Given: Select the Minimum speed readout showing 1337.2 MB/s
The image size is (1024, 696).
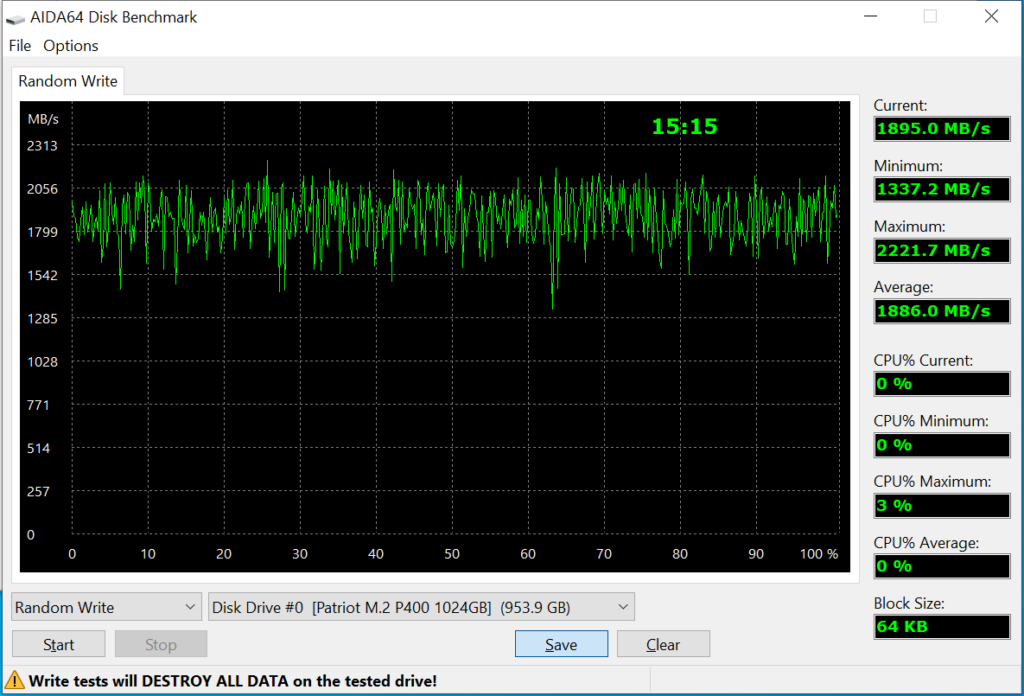Looking at the screenshot, I should (x=941, y=189).
